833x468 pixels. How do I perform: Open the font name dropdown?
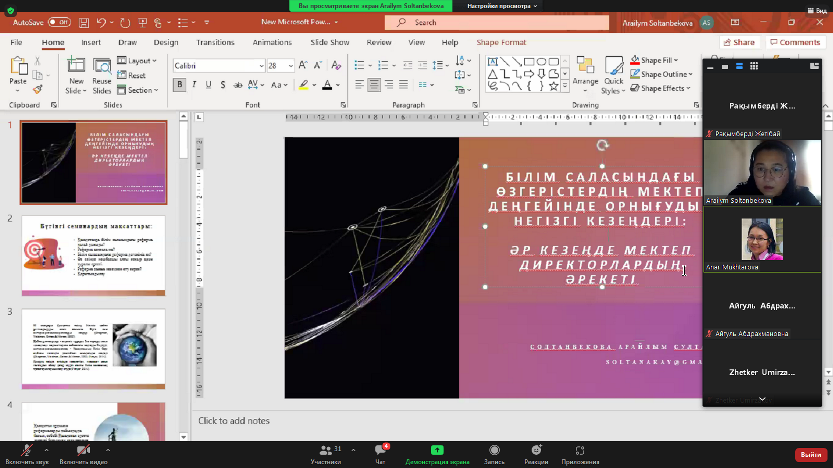click(260, 65)
